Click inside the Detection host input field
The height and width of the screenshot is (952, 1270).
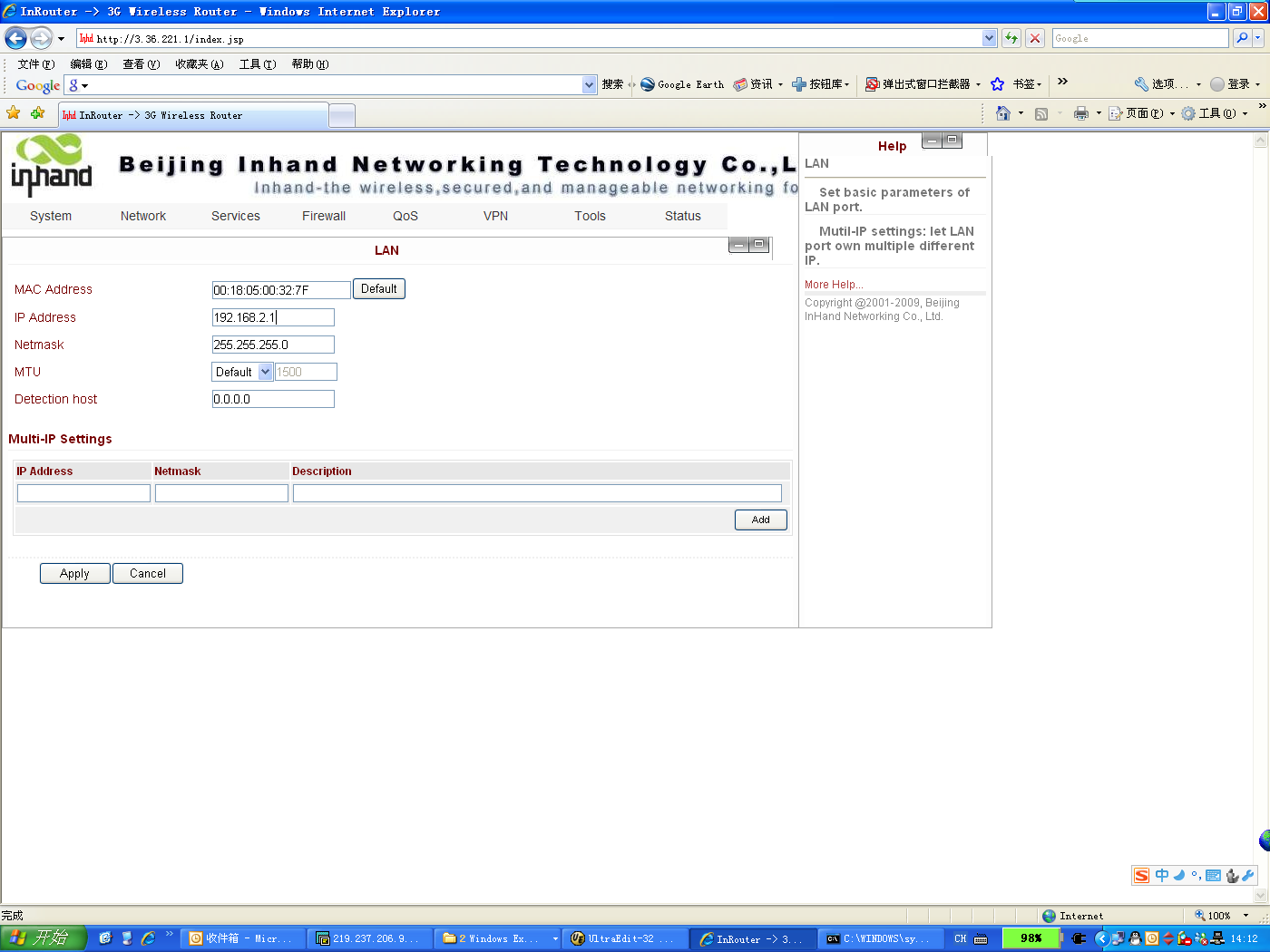(272, 399)
